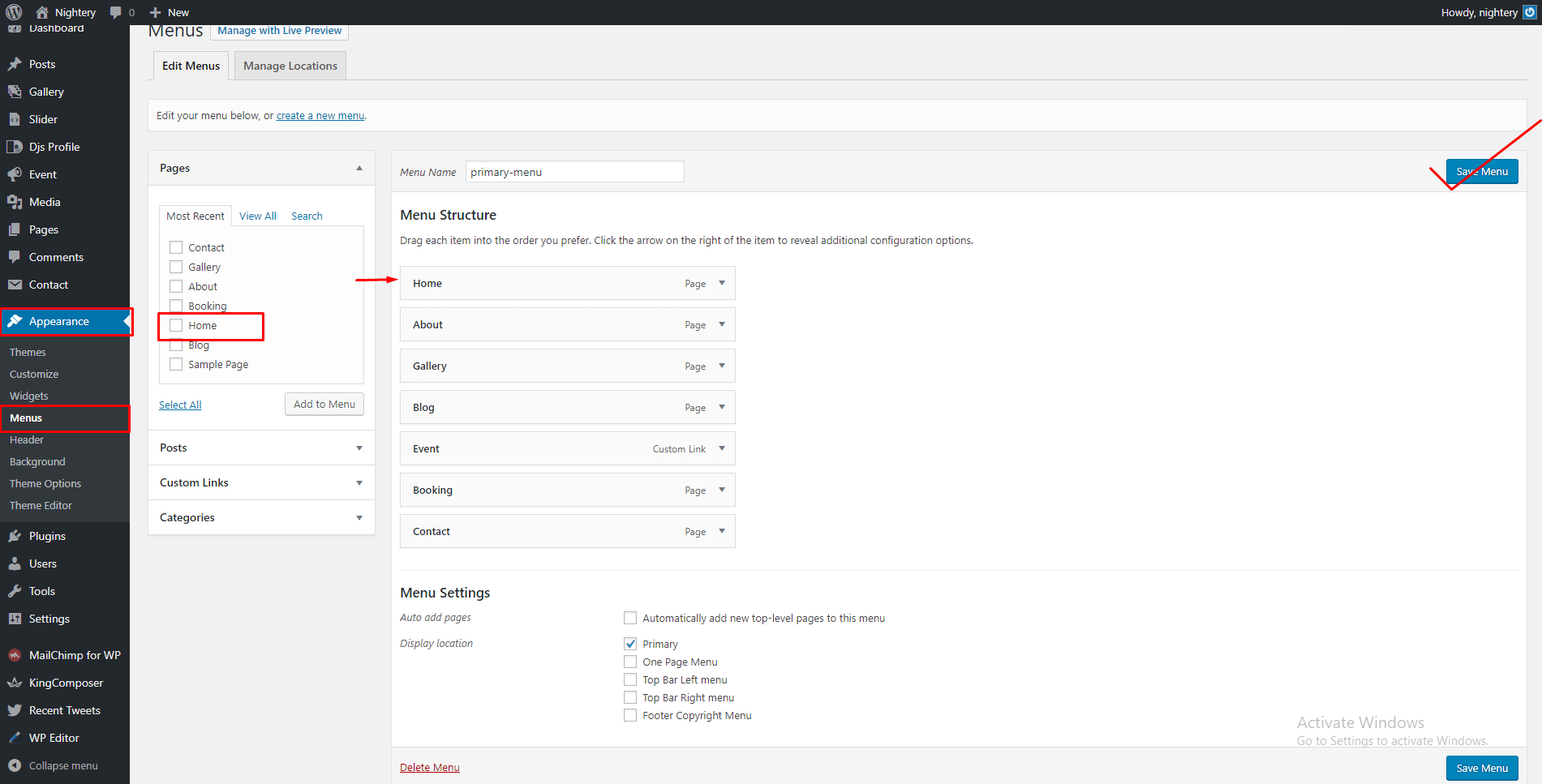Click the Media icon in sidebar

coord(15,202)
